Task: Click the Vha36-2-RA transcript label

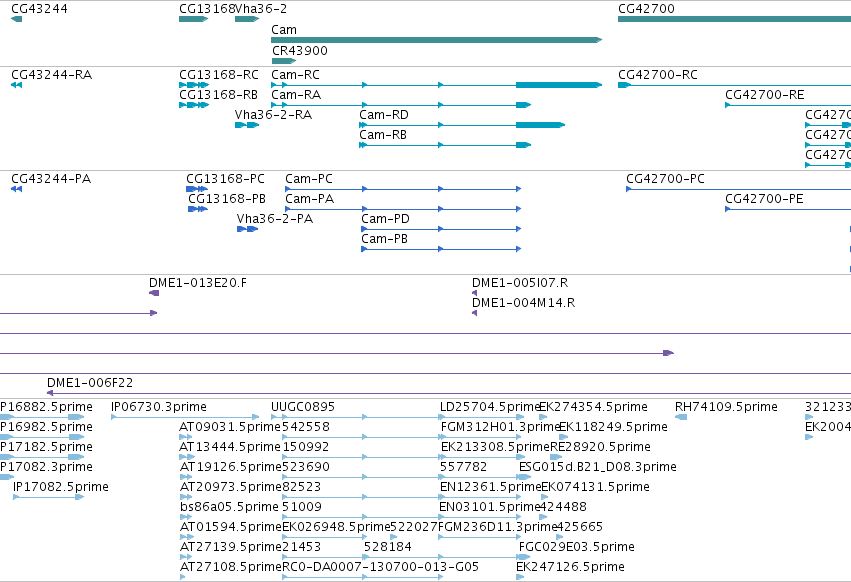Action: tap(273, 115)
